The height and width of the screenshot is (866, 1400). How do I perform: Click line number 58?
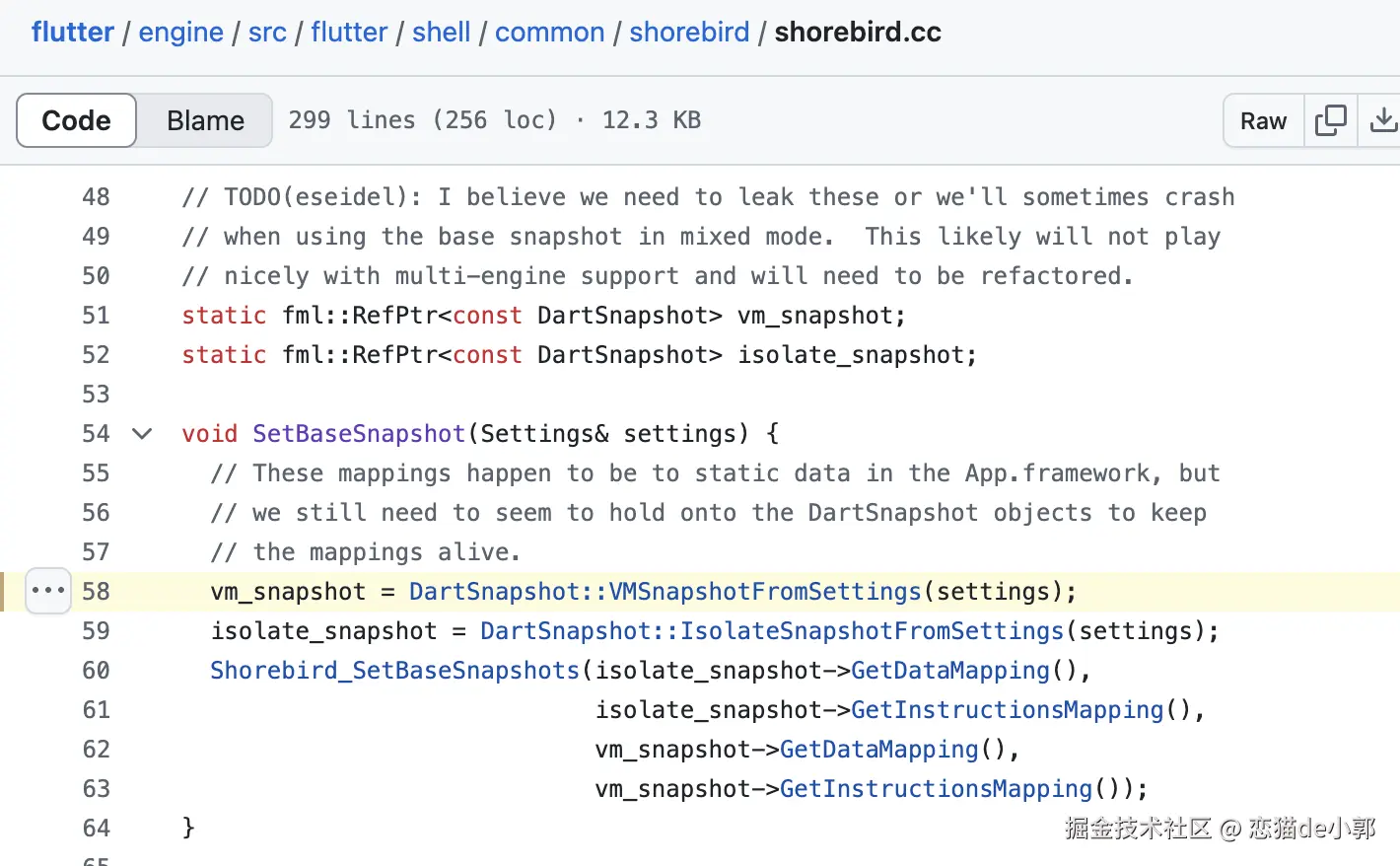click(x=96, y=592)
